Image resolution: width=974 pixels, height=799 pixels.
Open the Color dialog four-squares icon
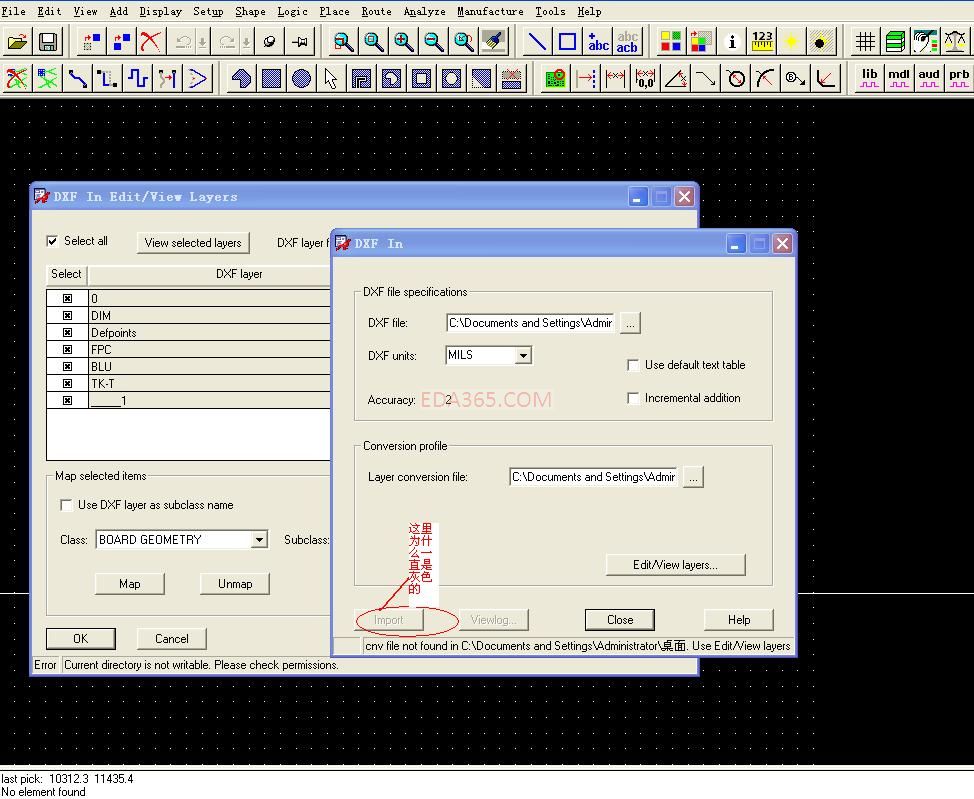click(x=670, y=42)
